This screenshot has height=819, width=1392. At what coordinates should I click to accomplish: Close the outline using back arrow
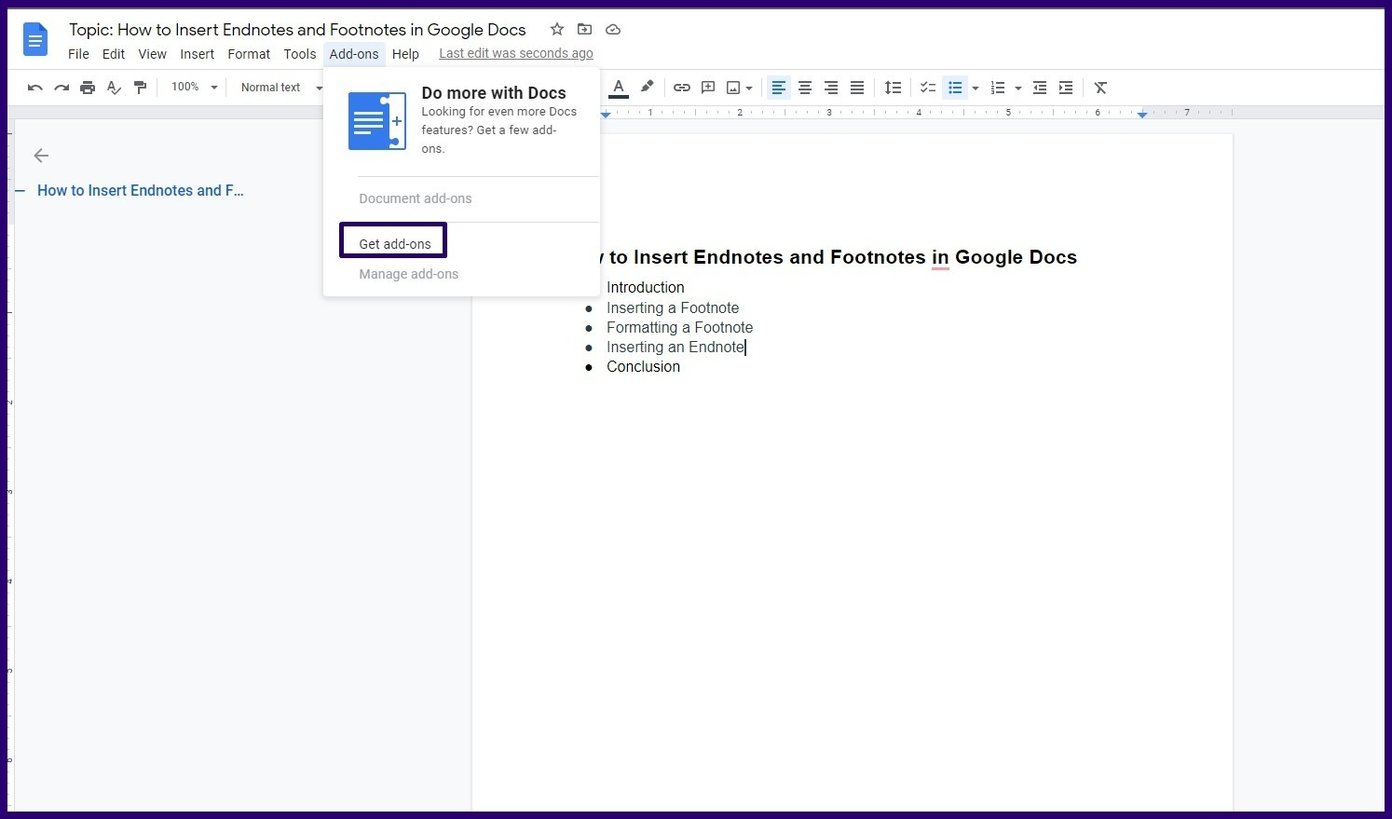point(41,155)
